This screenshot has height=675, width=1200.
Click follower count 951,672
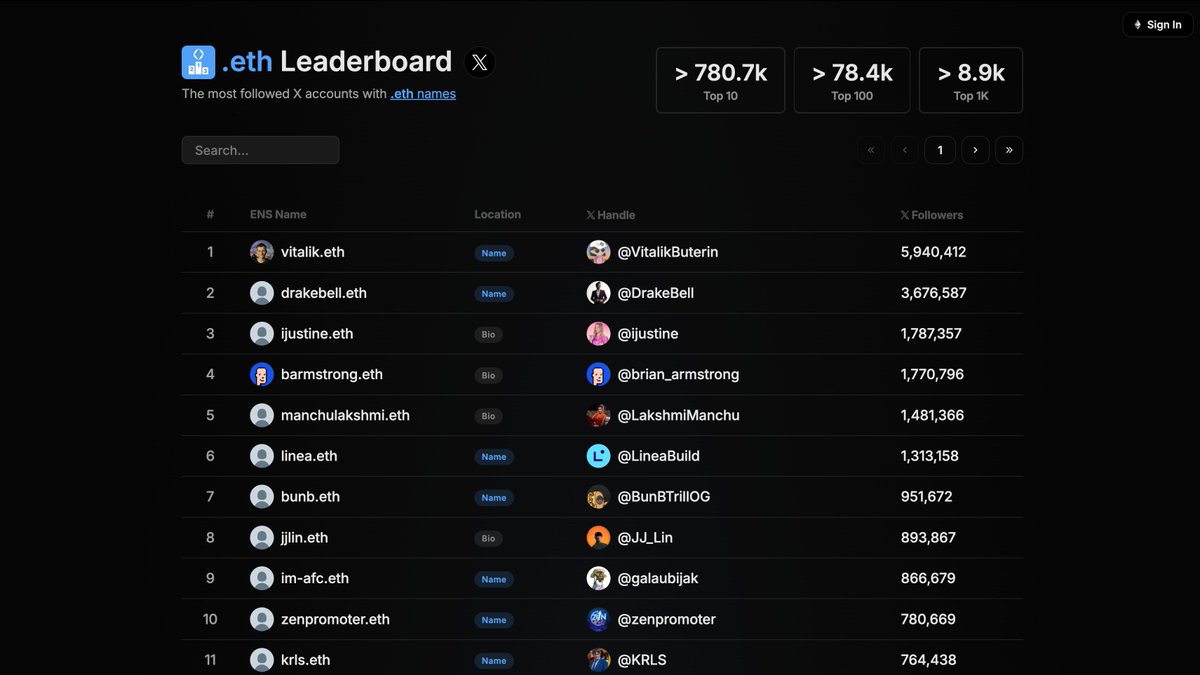point(927,497)
